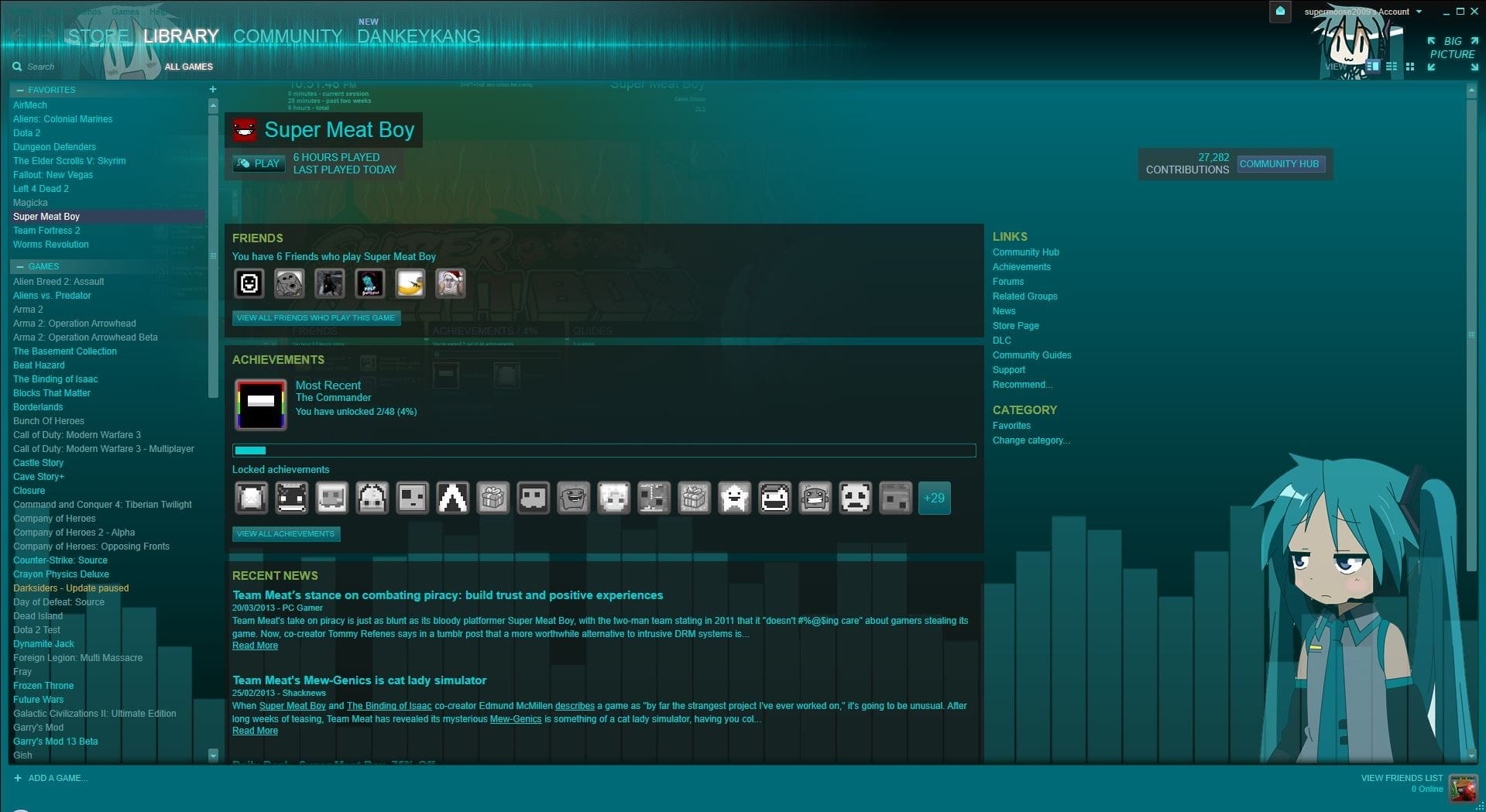Click the plus icon beside Add a Game
This screenshot has height=812, width=1486.
[x=18, y=778]
